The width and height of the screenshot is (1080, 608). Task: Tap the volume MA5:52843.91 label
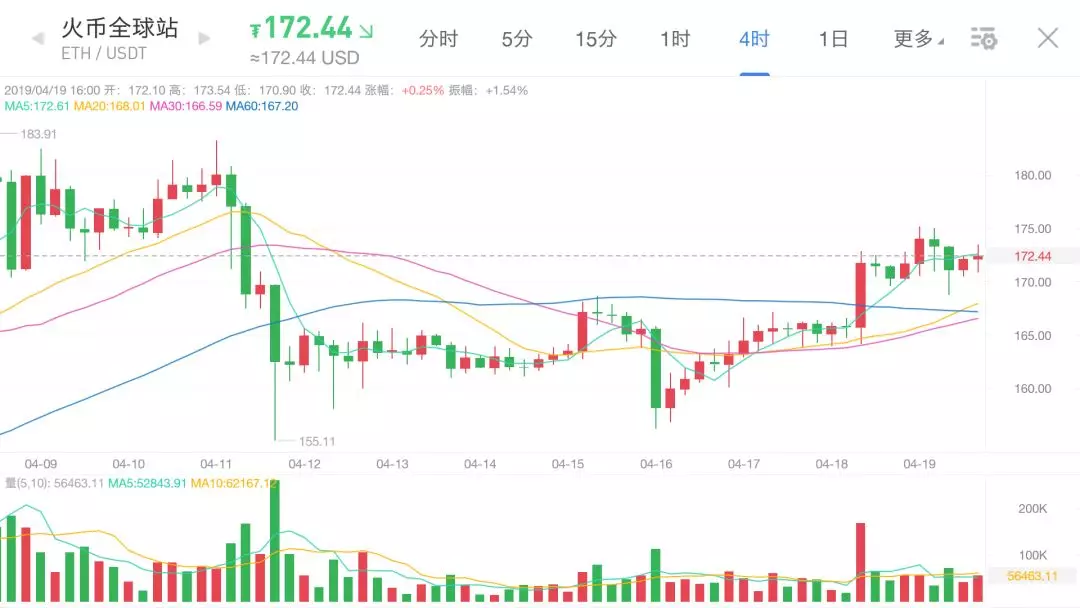click(x=147, y=483)
